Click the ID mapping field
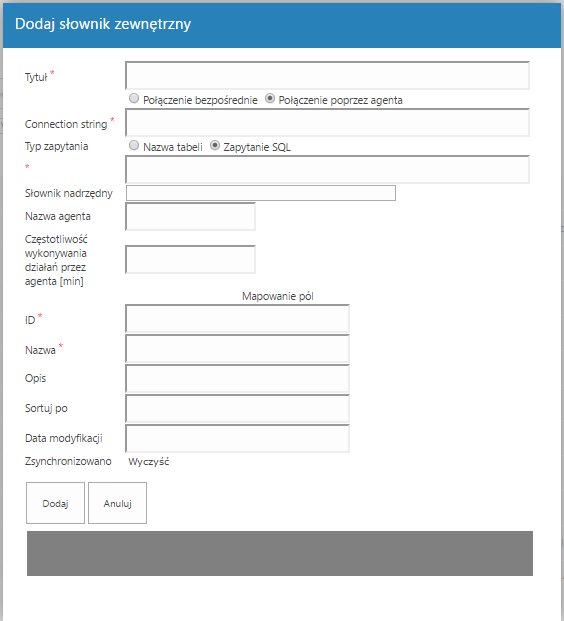The width and height of the screenshot is (564, 621). tap(238, 318)
